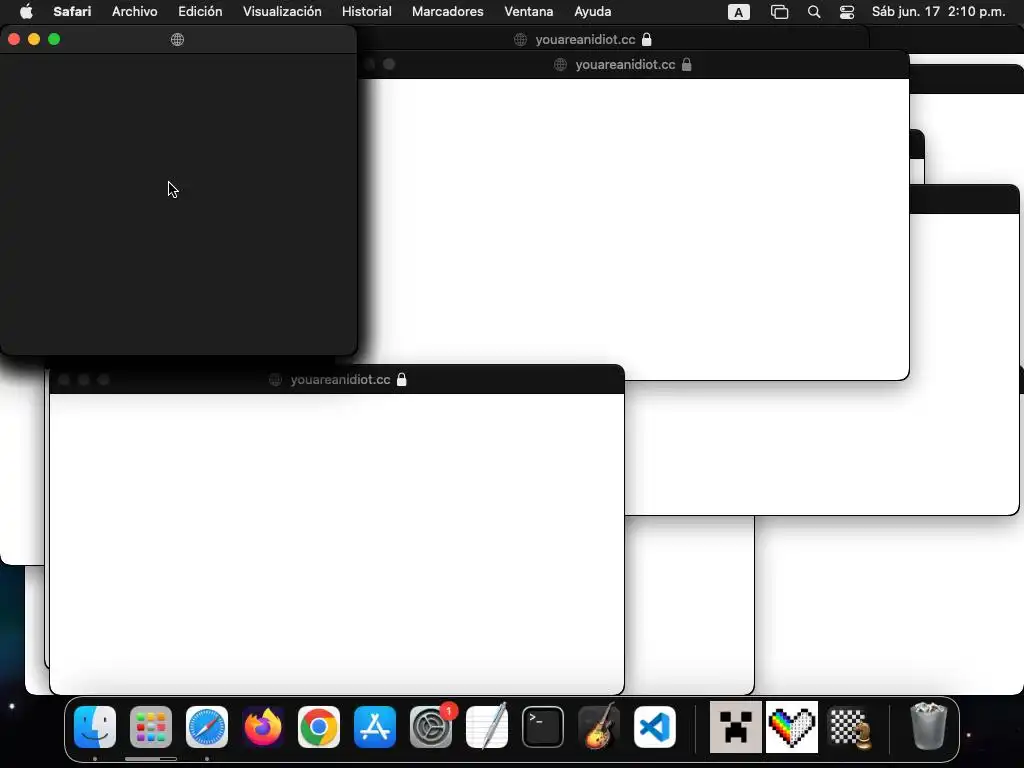This screenshot has width=1024, height=768.
Task: Launch Google Chrome from the Dock
Action: (x=319, y=727)
